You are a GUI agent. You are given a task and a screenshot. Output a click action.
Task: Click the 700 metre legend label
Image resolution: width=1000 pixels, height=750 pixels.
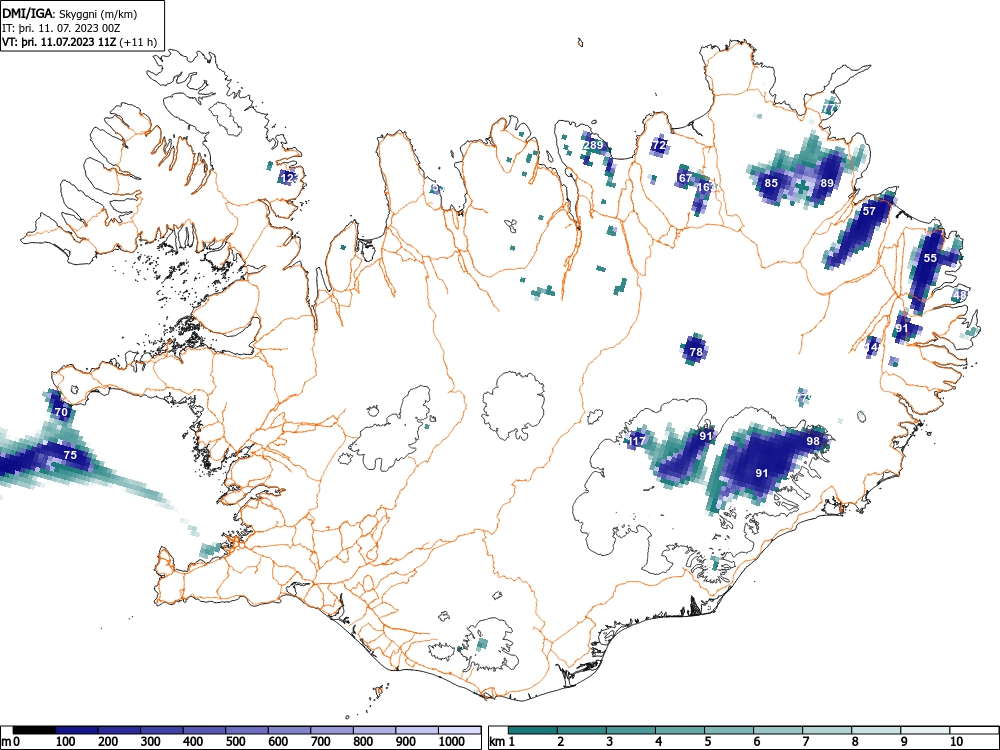click(x=321, y=742)
